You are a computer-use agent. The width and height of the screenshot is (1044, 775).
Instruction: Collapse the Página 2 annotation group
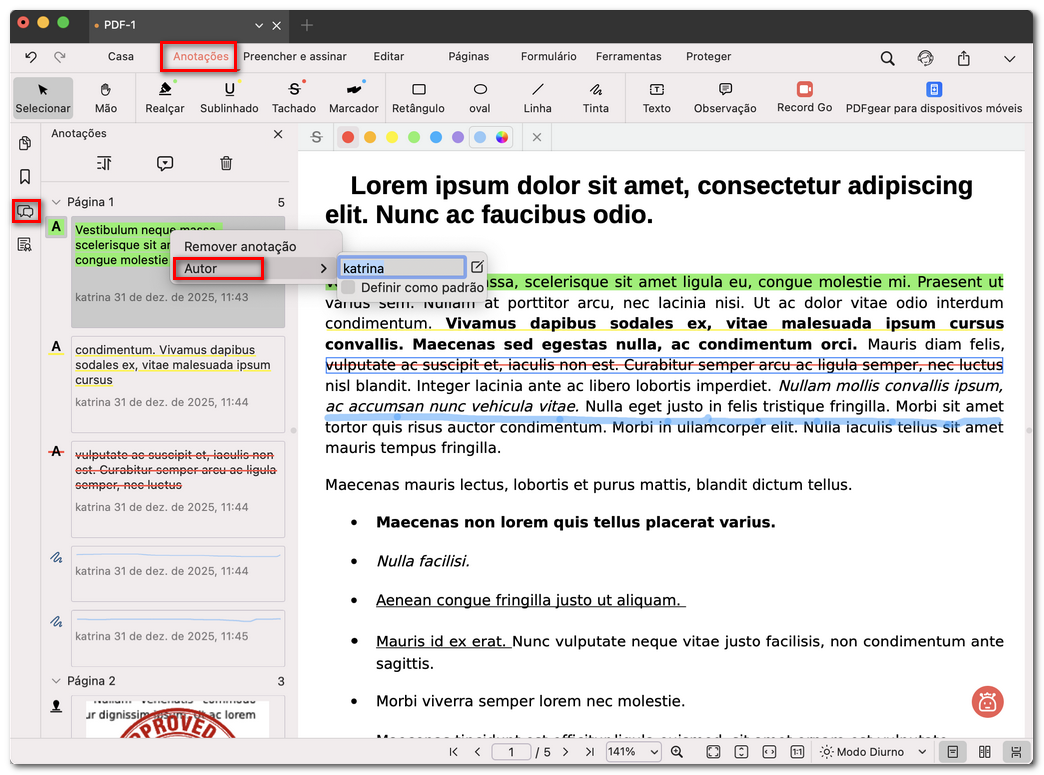tap(56, 681)
